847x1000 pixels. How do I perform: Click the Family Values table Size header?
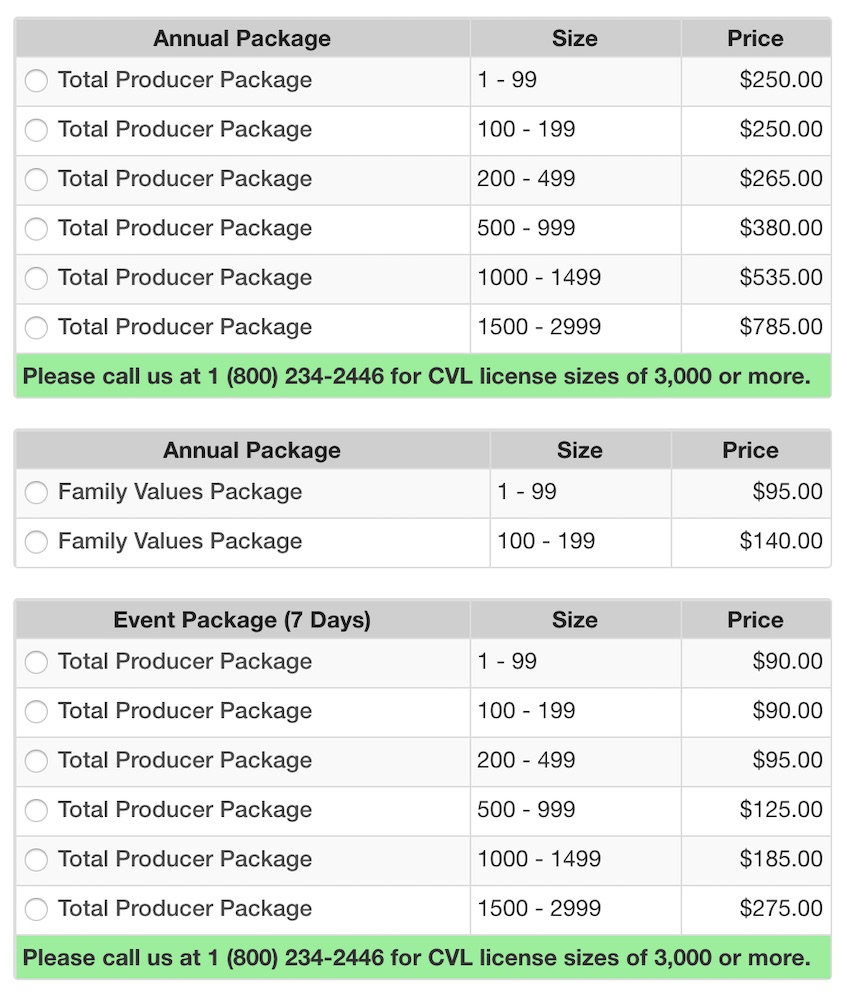tap(580, 450)
